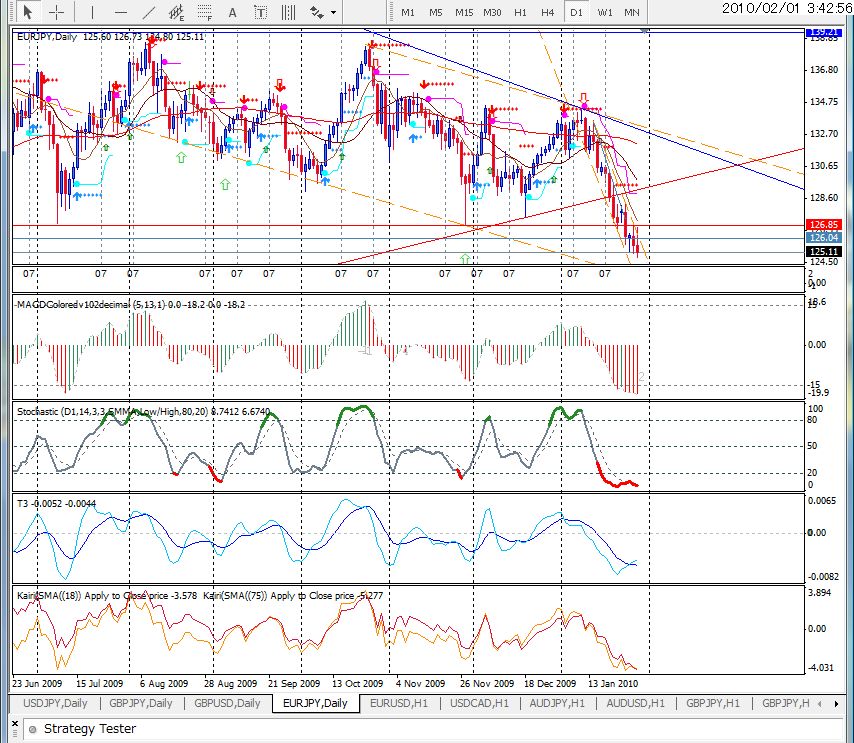
Task: Click the Strategy Tester title
Action: pyautogui.click(x=90, y=729)
